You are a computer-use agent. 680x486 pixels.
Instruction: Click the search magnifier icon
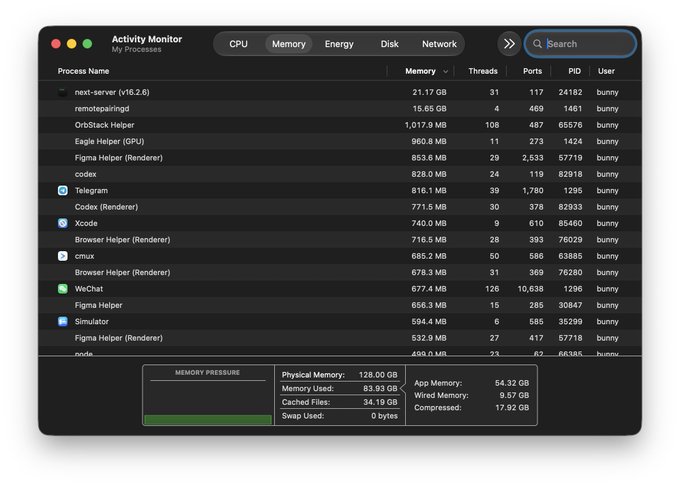(x=537, y=44)
